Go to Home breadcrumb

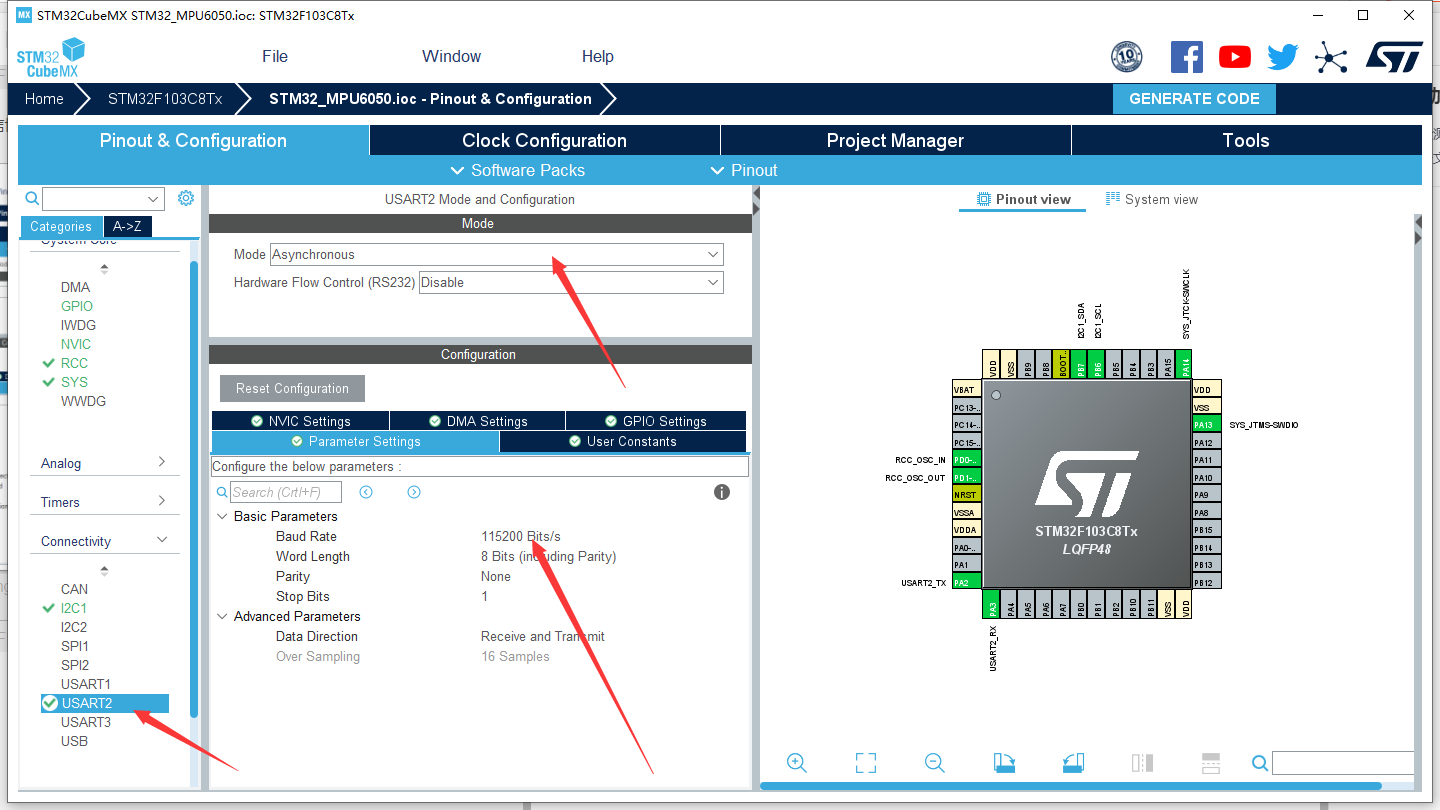(44, 98)
